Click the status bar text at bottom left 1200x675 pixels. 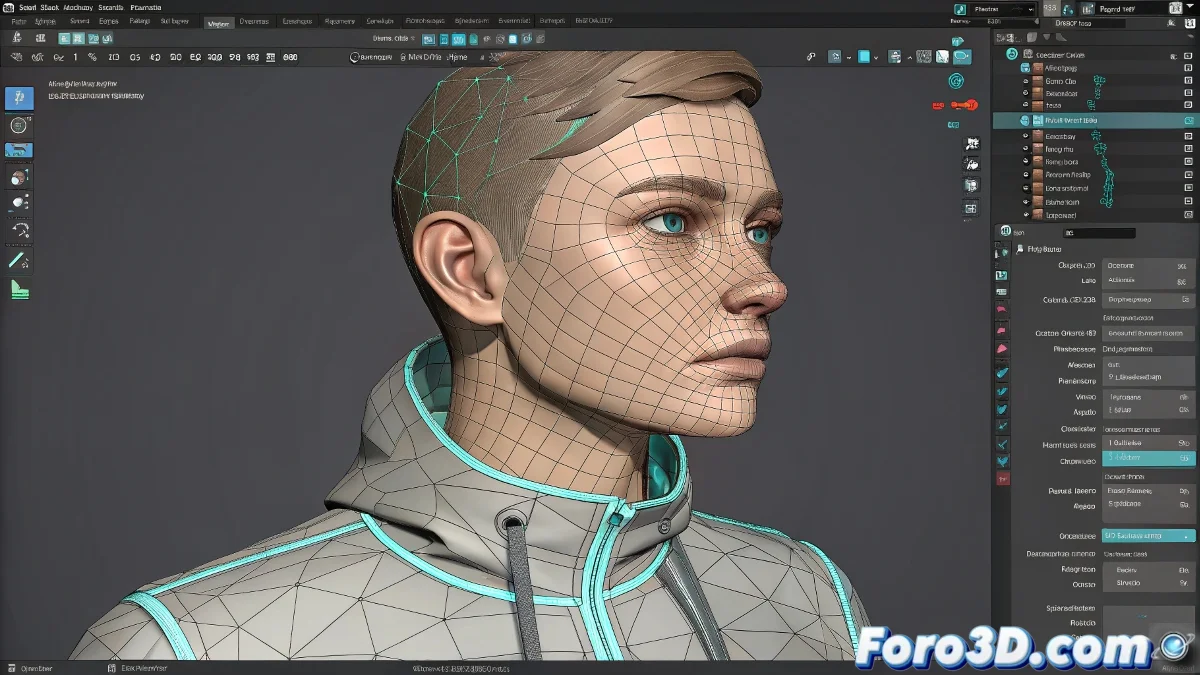pyautogui.click(x=37, y=668)
